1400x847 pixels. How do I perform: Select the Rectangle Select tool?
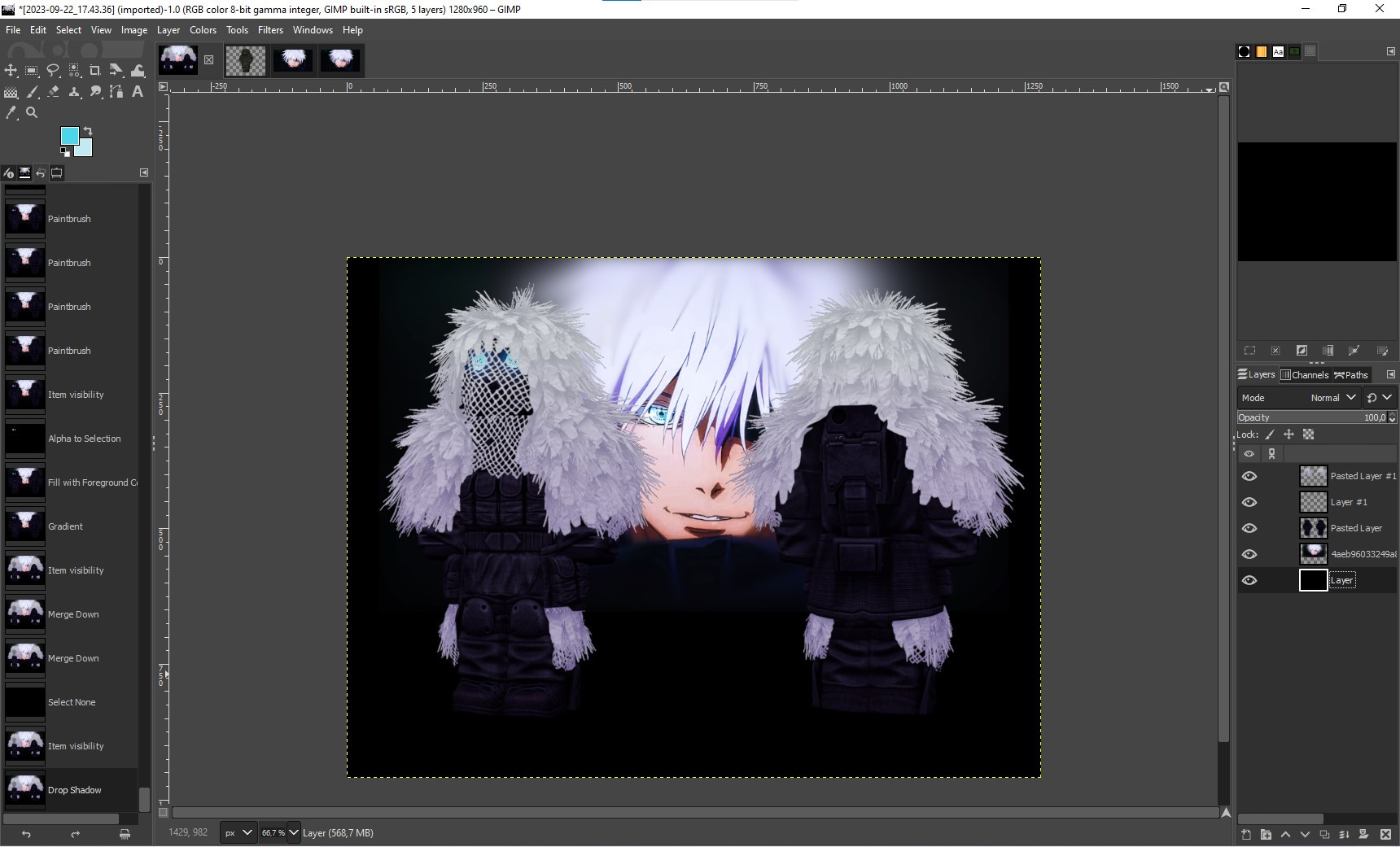[32, 71]
